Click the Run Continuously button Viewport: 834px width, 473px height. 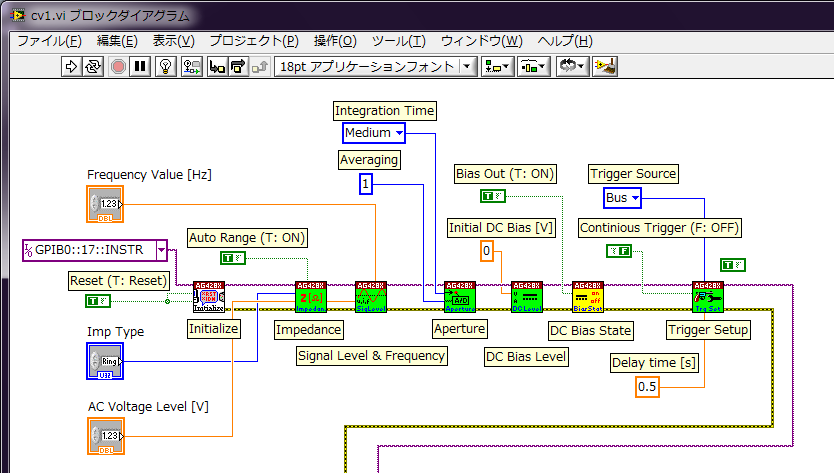click(x=93, y=67)
